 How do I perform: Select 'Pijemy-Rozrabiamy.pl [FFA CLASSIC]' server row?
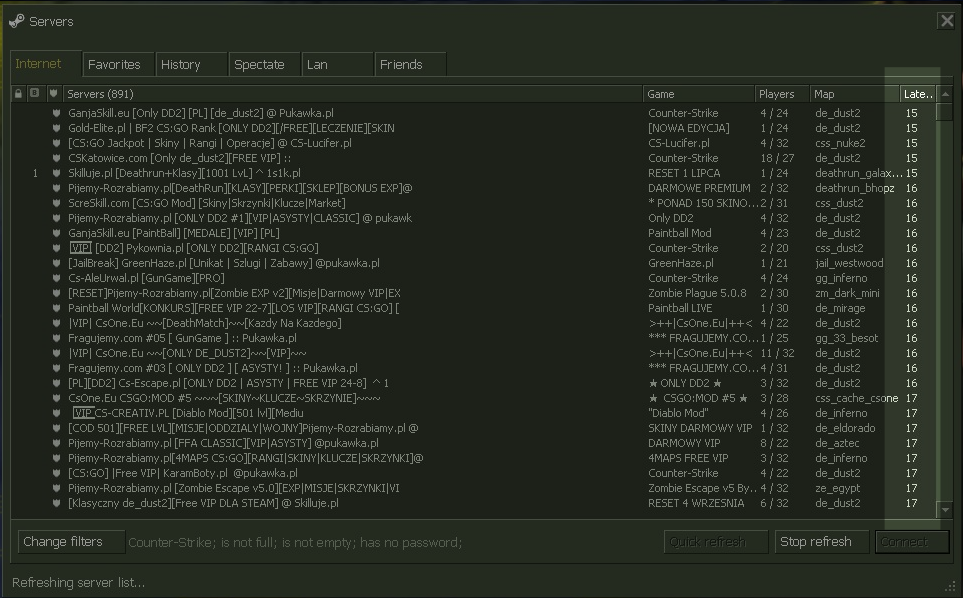coord(473,443)
